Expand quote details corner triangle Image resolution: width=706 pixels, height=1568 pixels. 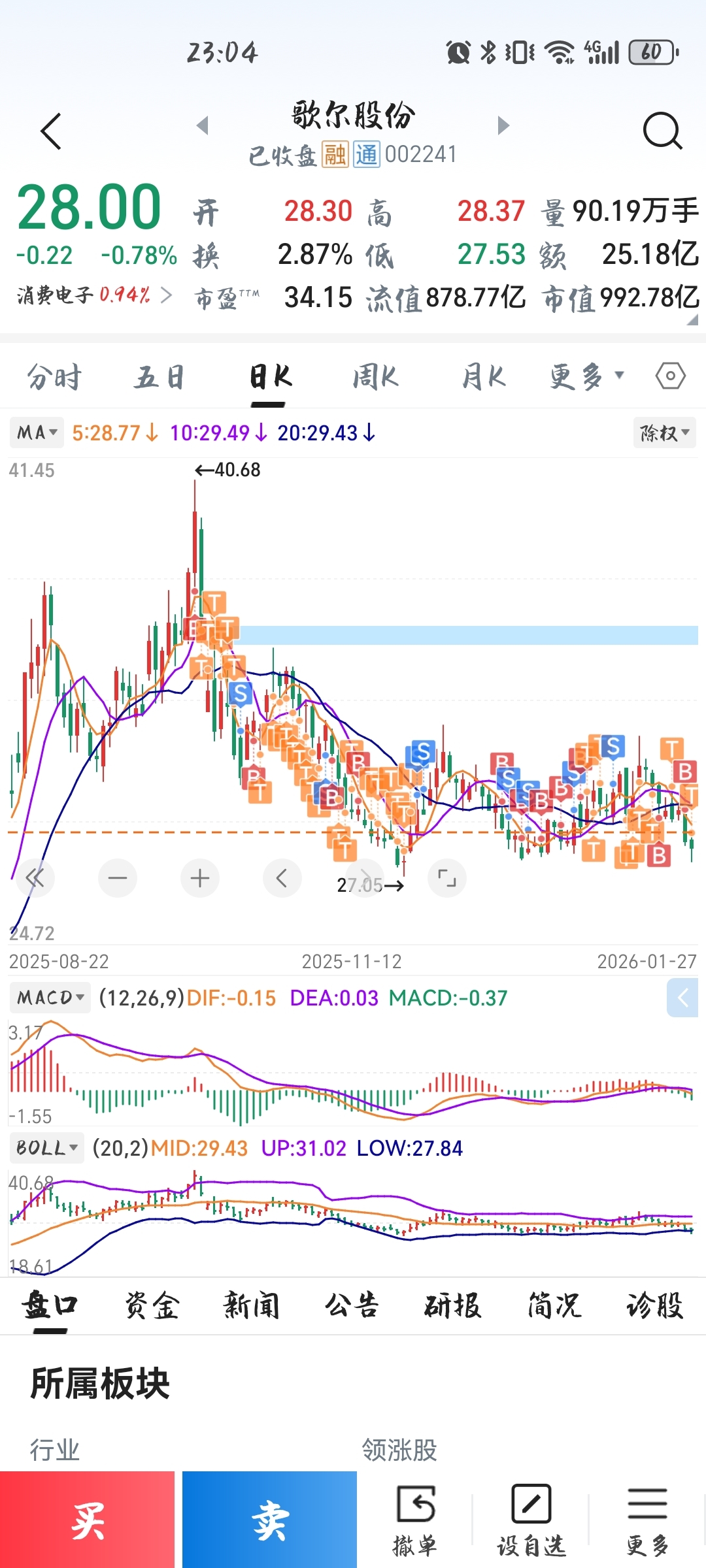click(692, 319)
